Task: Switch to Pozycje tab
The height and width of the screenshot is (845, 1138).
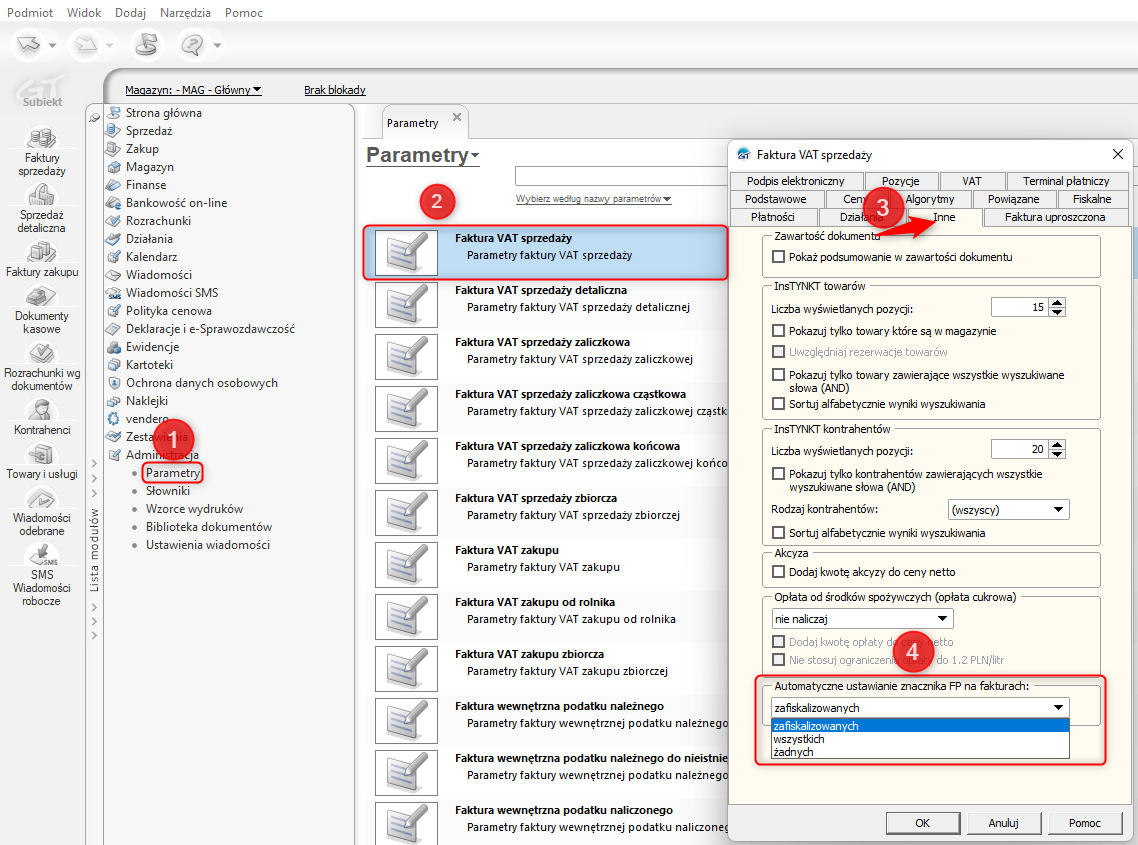Action: pyautogui.click(x=901, y=181)
